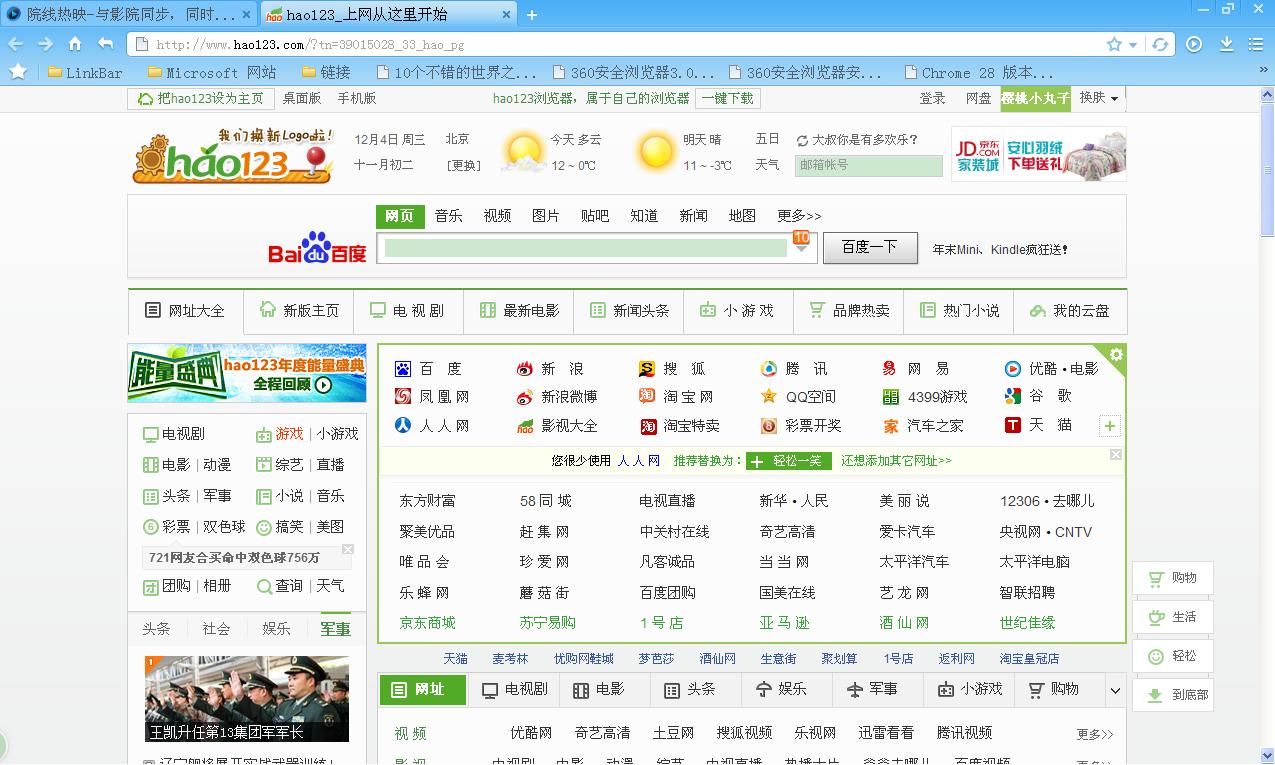This screenshot has height=765, width=1275.
Task: Close the 双色球 lottery notice
Action: [348, 549]
